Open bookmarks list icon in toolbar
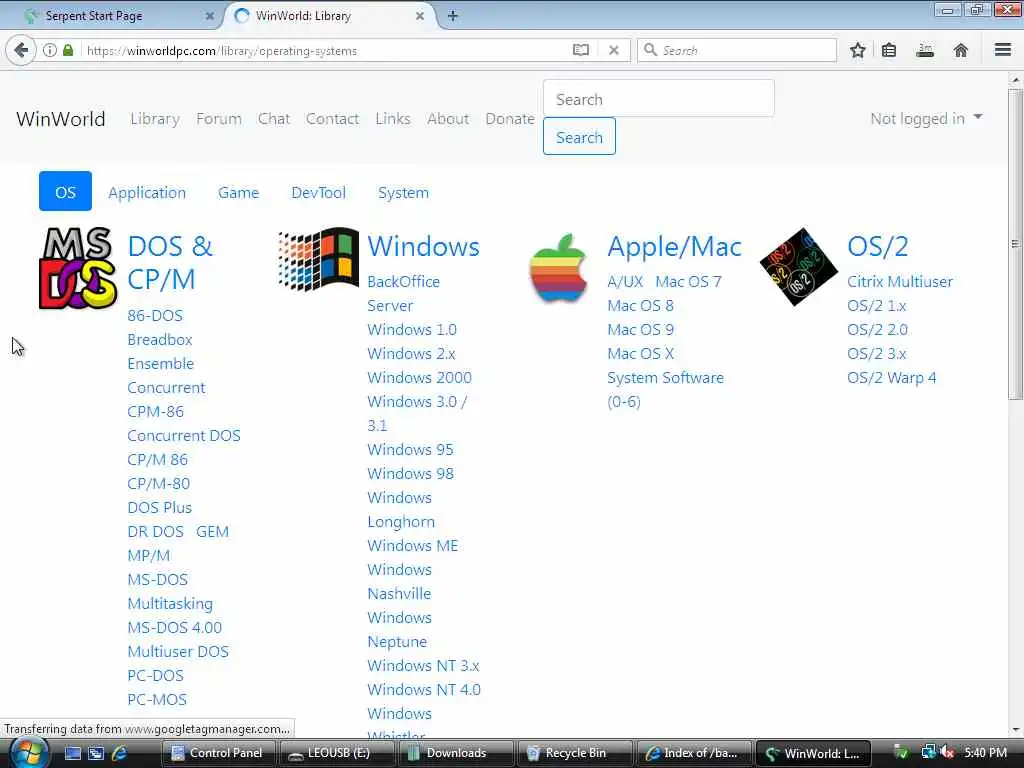Screen dimensions: 1024x768 point(889,50)
